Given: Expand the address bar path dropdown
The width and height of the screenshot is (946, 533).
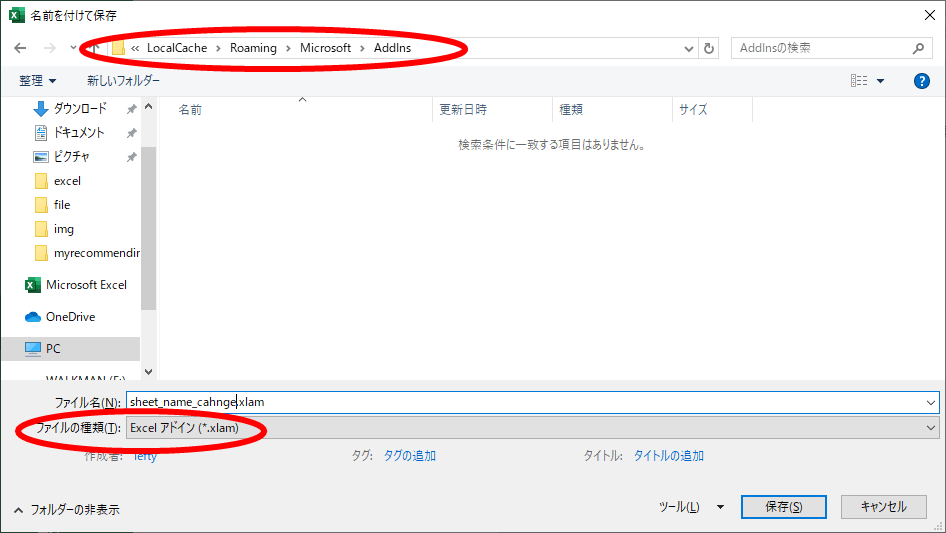Looking at the screenshot, I should 689,48.
